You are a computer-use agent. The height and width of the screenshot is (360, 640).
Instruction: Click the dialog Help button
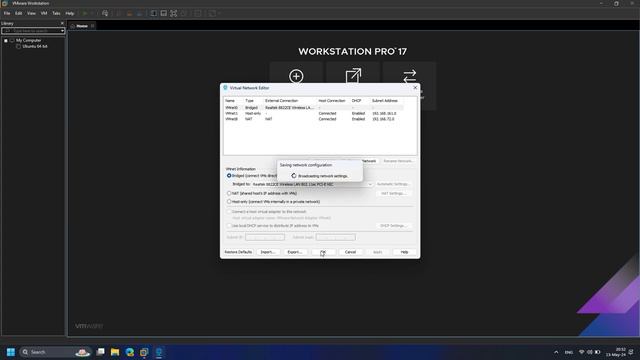click(404, 252)
